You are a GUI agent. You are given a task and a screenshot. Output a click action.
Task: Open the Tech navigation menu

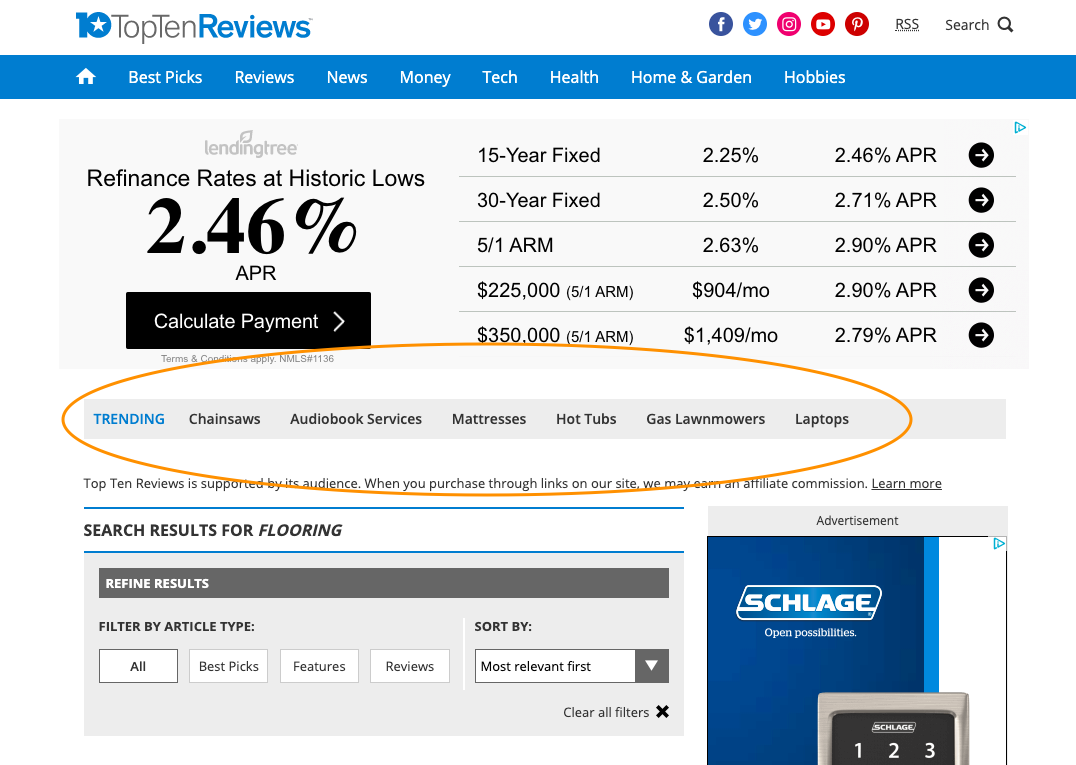point(500,77)
